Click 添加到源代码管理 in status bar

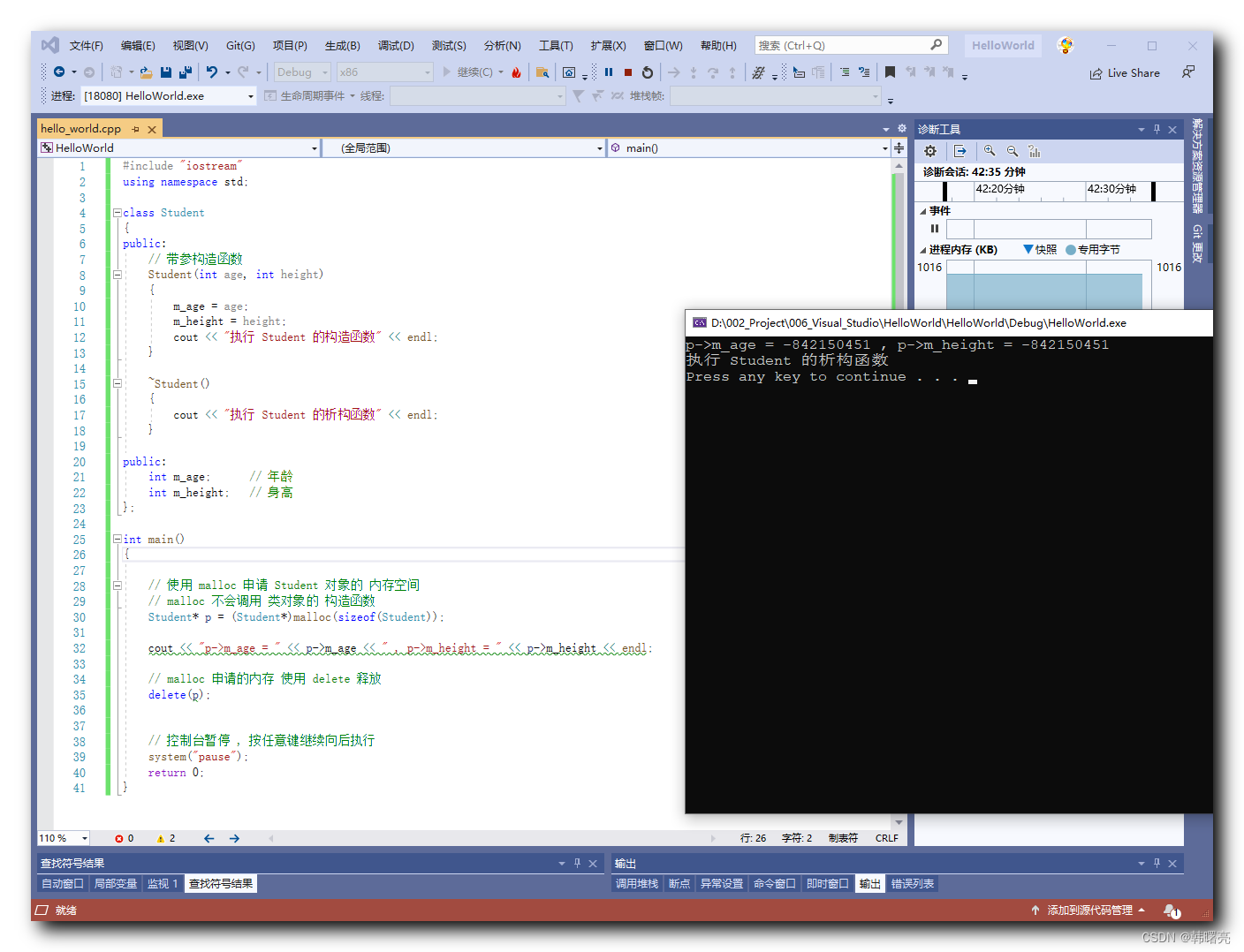click(1088, 910)
